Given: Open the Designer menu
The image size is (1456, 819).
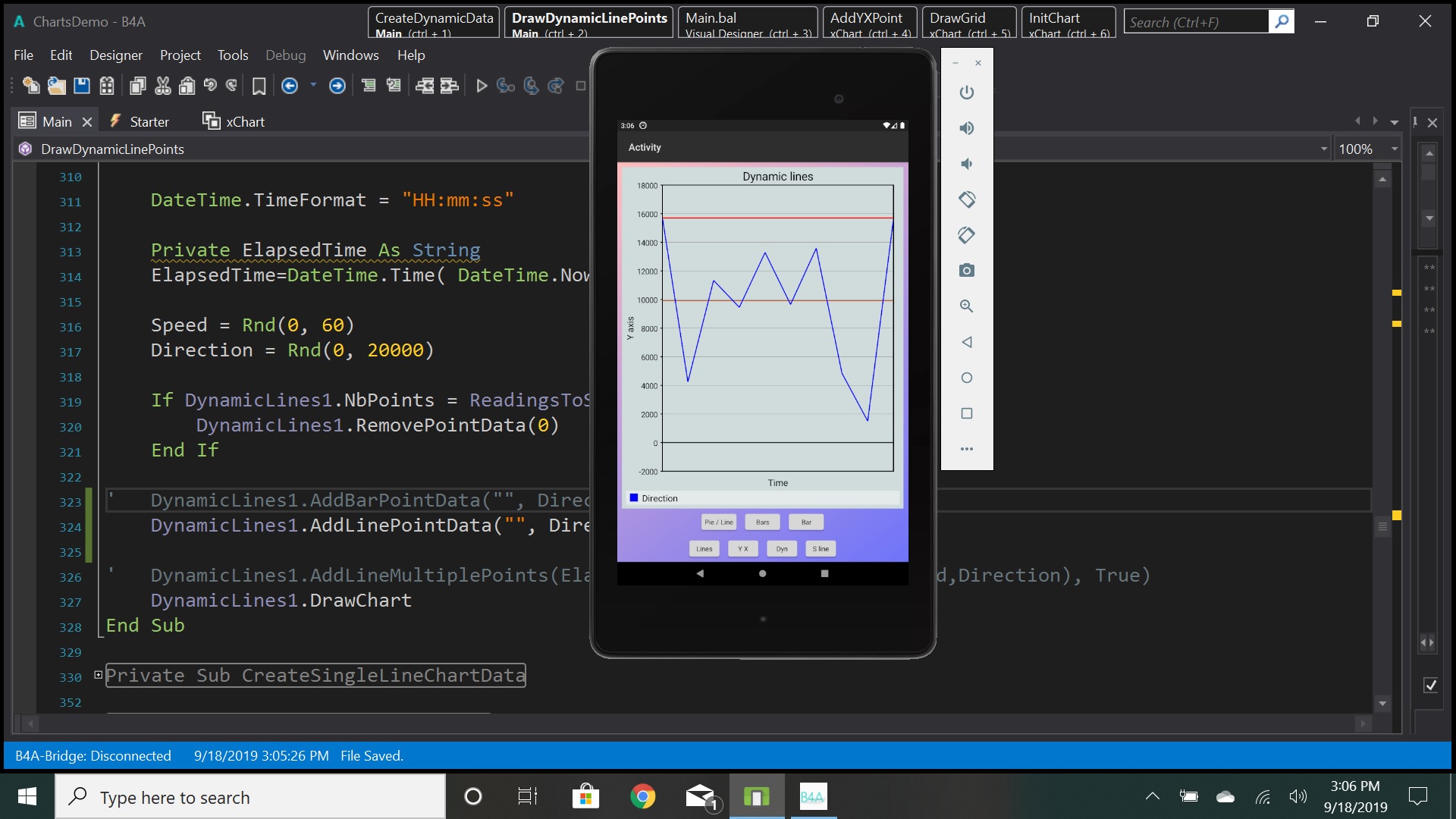Looking at the screenshot, I should (116, 55).
